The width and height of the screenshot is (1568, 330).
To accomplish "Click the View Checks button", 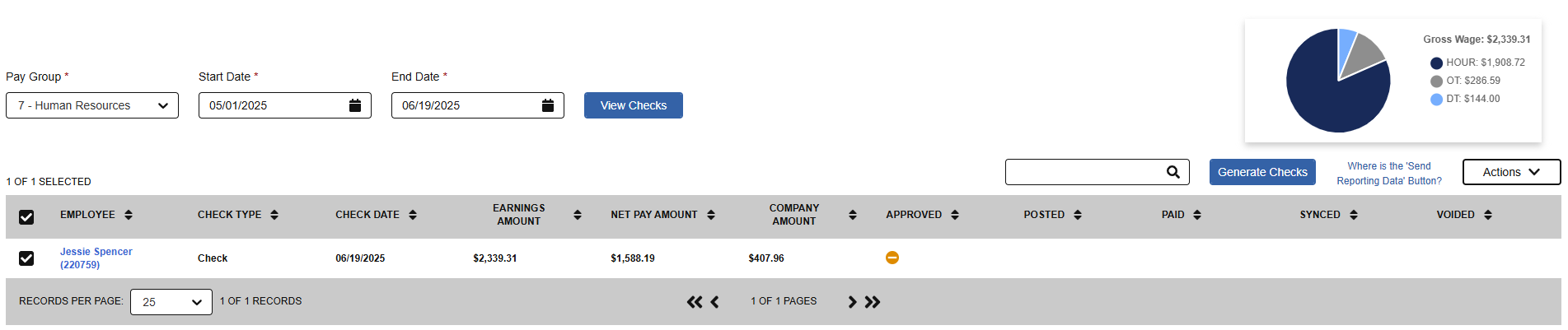I will click(x=634, y=105).
